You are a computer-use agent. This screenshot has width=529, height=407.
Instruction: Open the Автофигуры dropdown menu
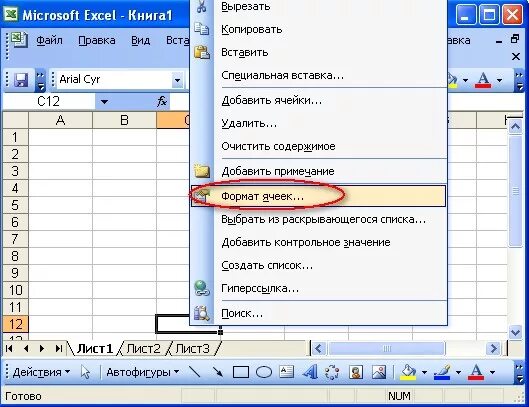(142, 372)
